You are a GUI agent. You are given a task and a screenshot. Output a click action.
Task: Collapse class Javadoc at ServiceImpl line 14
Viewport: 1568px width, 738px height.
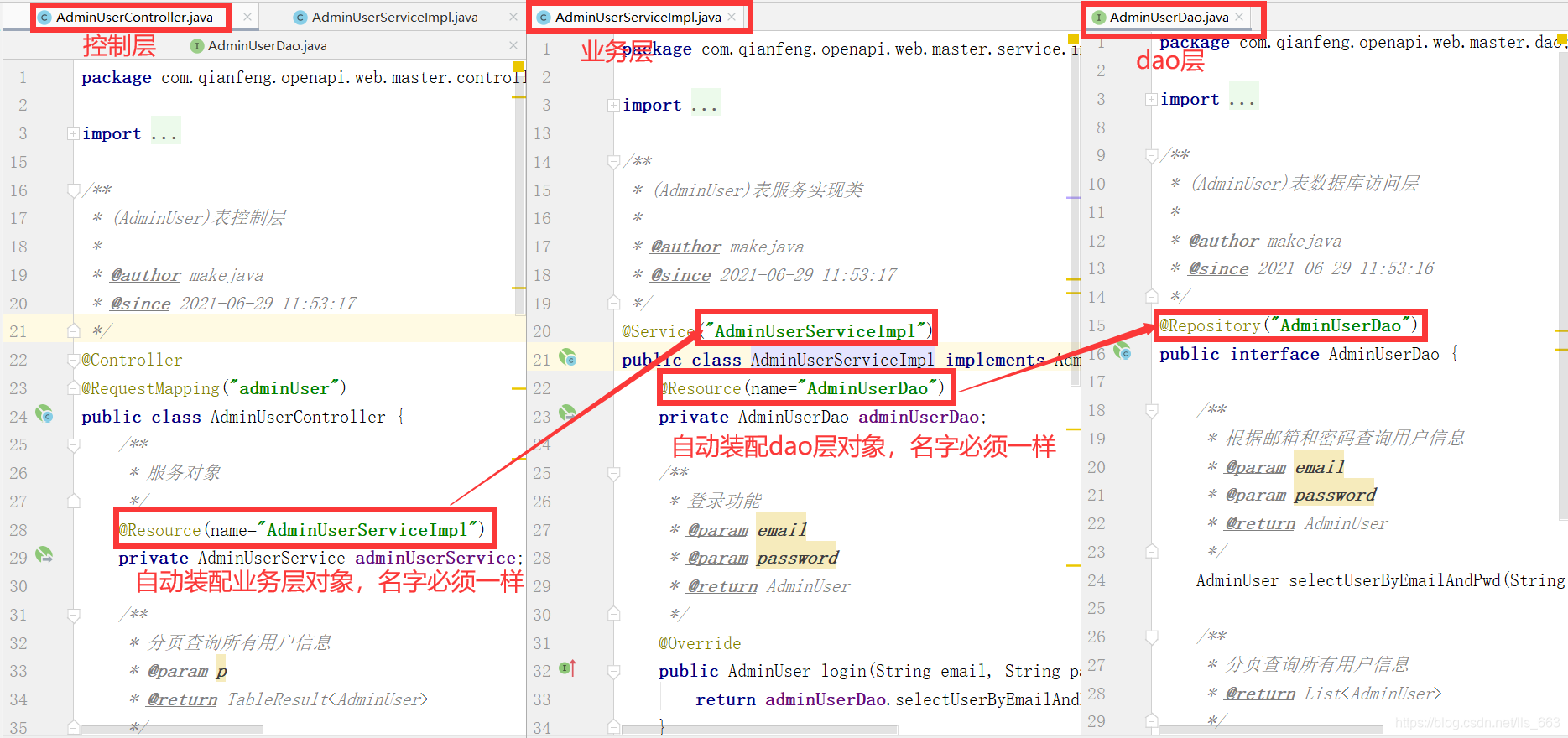614,162
